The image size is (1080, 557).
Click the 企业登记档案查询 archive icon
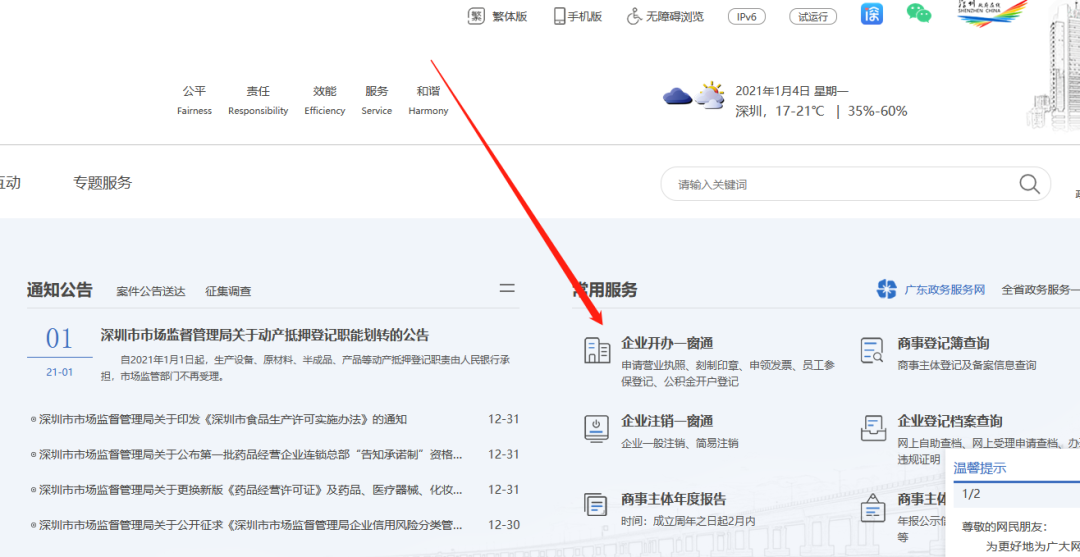873,428
